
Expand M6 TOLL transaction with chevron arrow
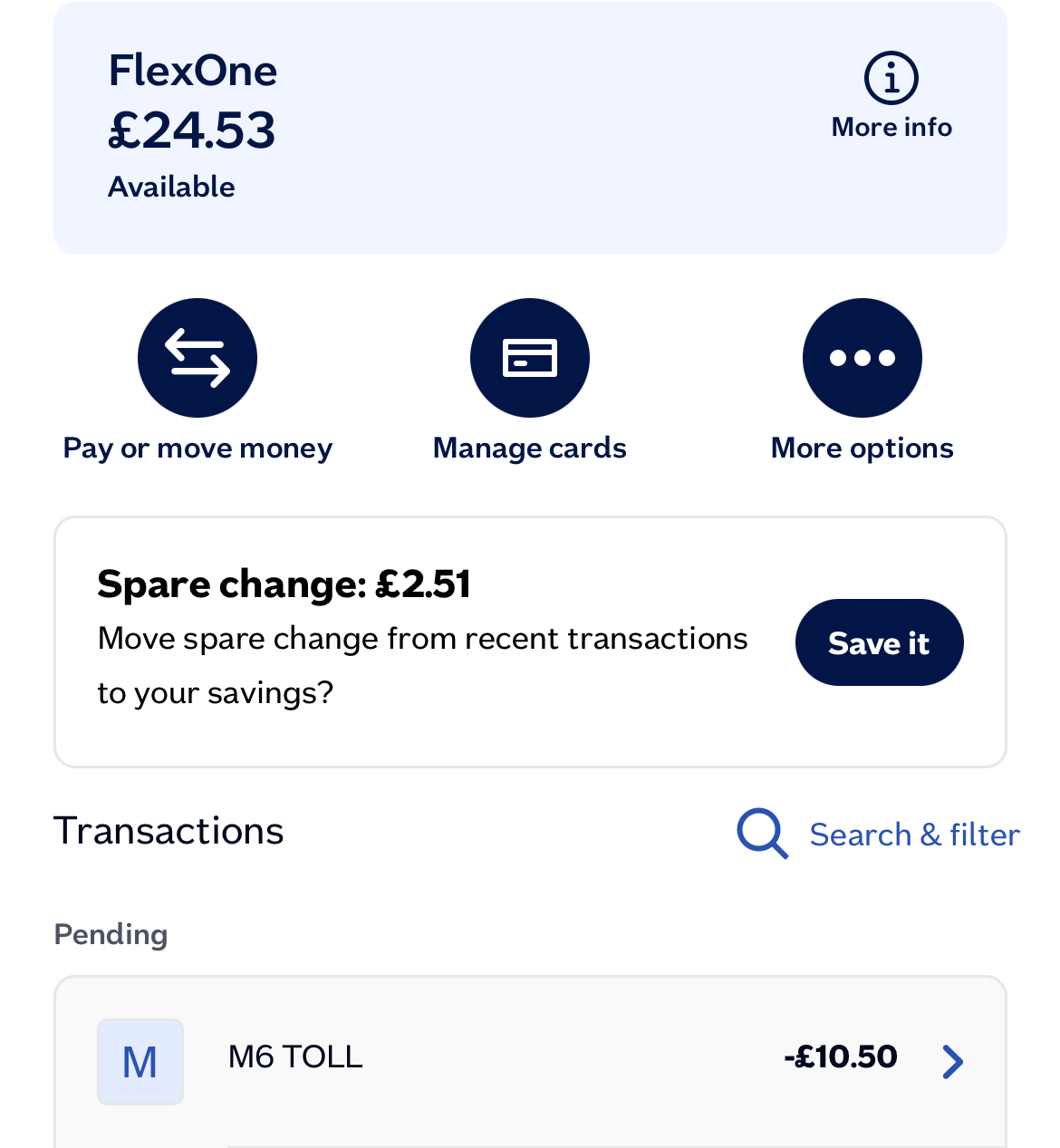[952, 1061]
